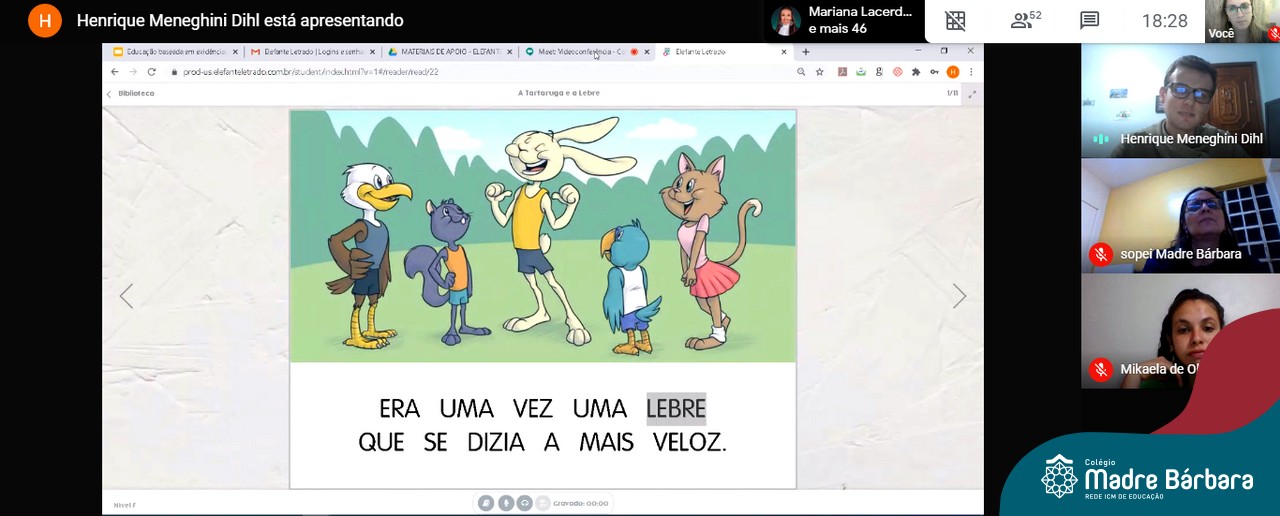Toggle the grid layout icon in Meet
Image resolution: width=1280 pixels, height=516 pixels.
point(955,20)
